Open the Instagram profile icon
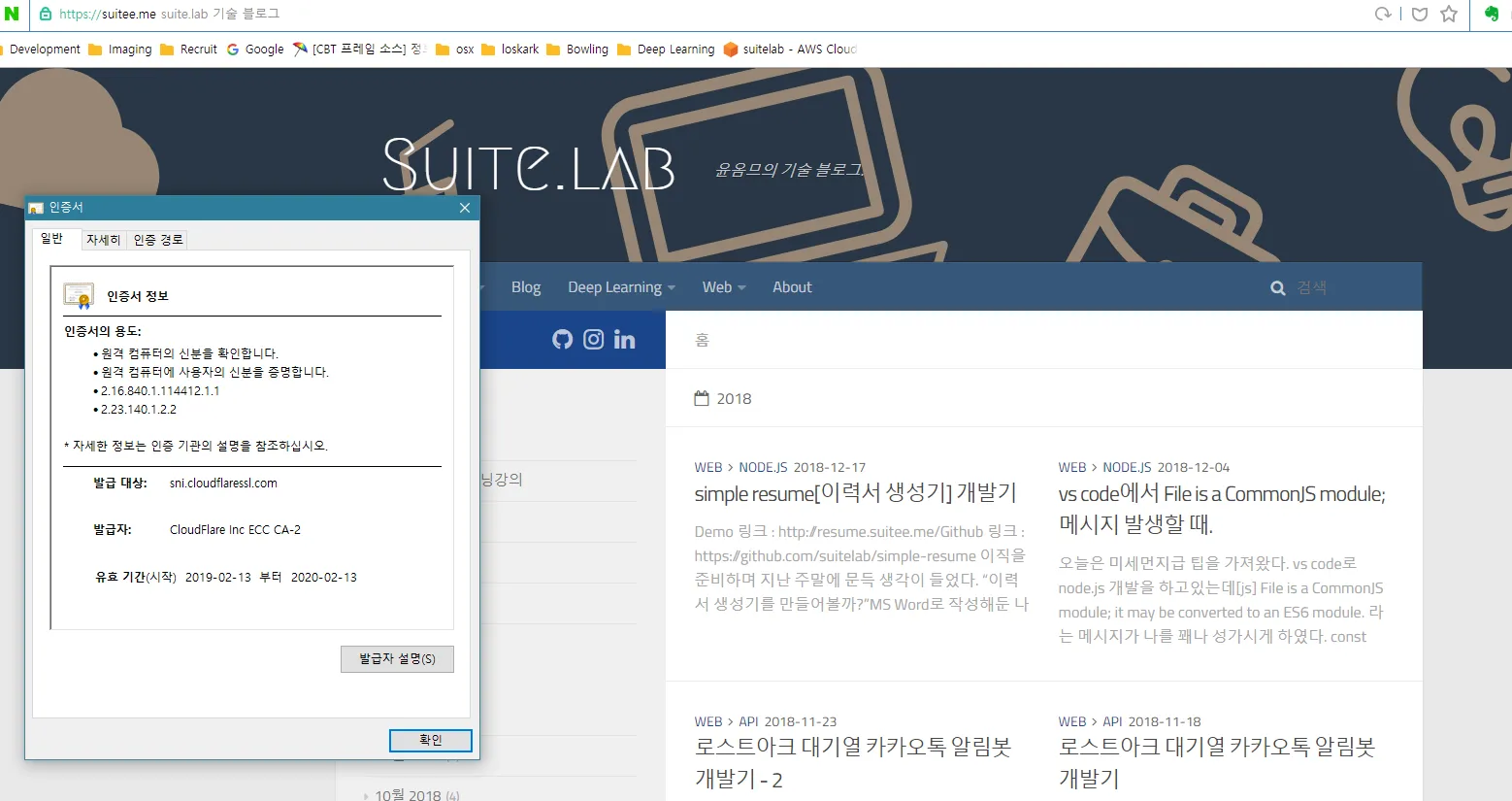The height and width of the screenshot is (801, 1512). coord(593,339)
